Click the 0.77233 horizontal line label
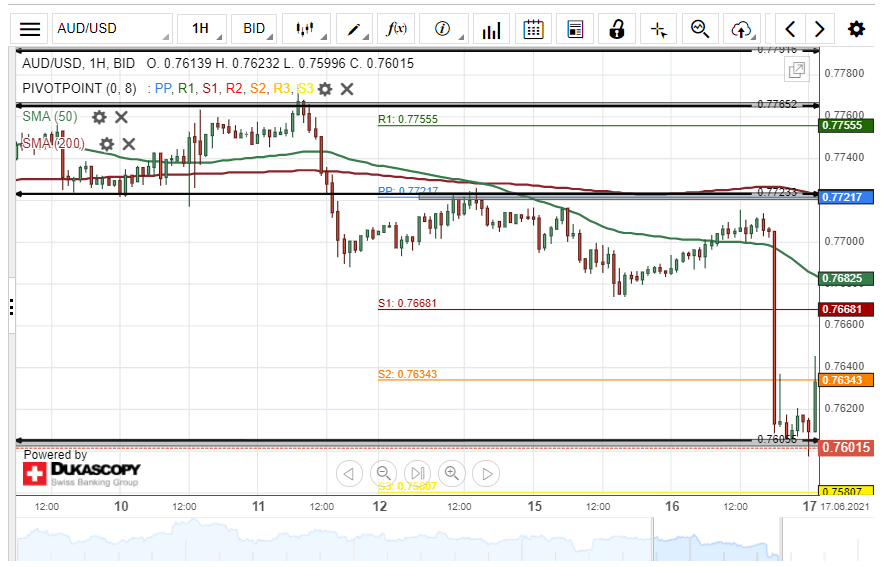 (777, 192)
